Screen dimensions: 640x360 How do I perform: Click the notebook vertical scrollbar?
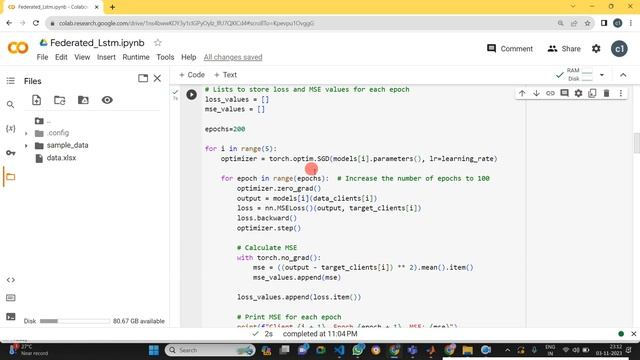(x=636, y=143)
